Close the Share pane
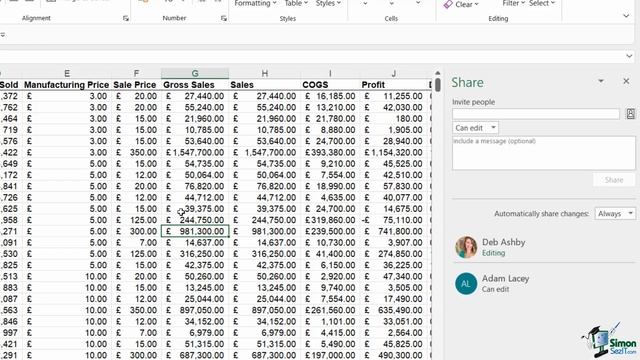This screenshot has height=360, width=640. click(626, 81)
